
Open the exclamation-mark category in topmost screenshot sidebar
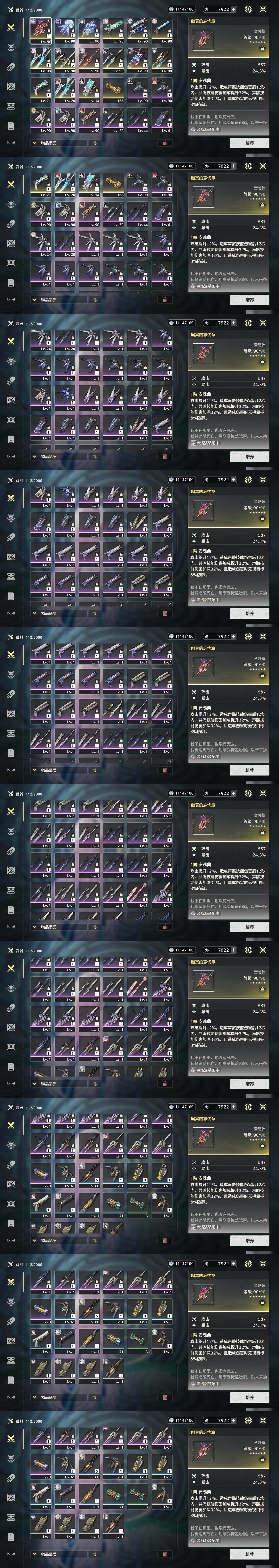pos(10,125)
